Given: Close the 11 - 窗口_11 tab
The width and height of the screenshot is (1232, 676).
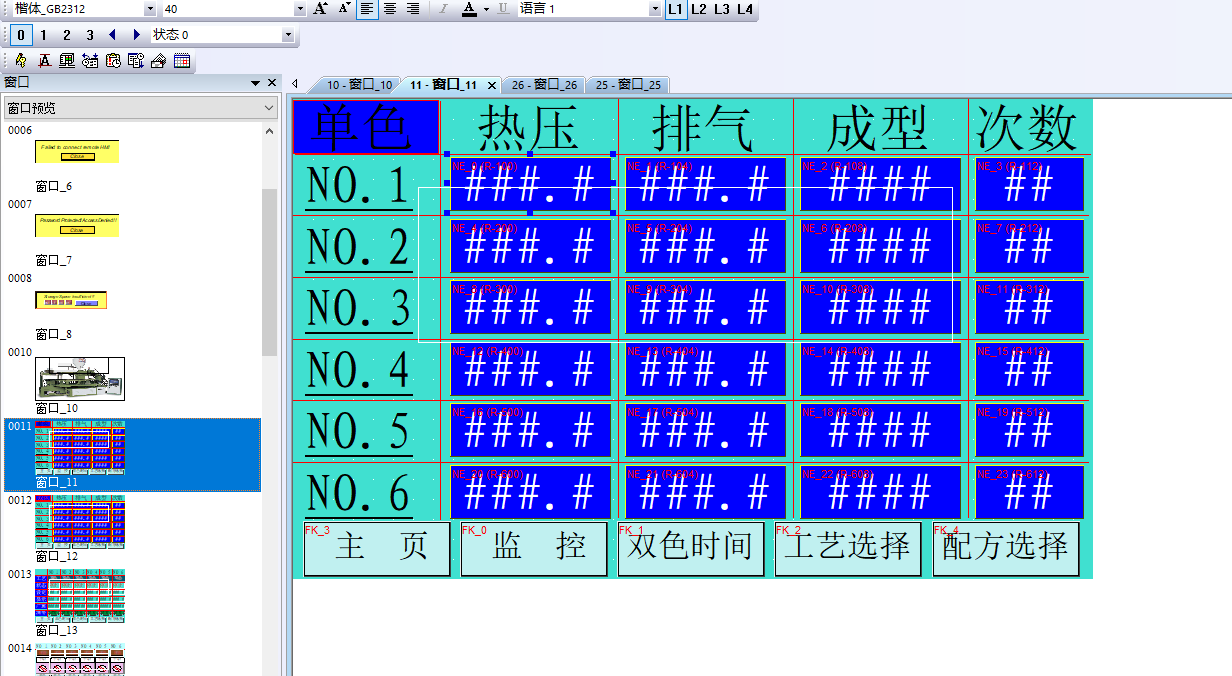Looking at the screenshot, I should point(492,85).
